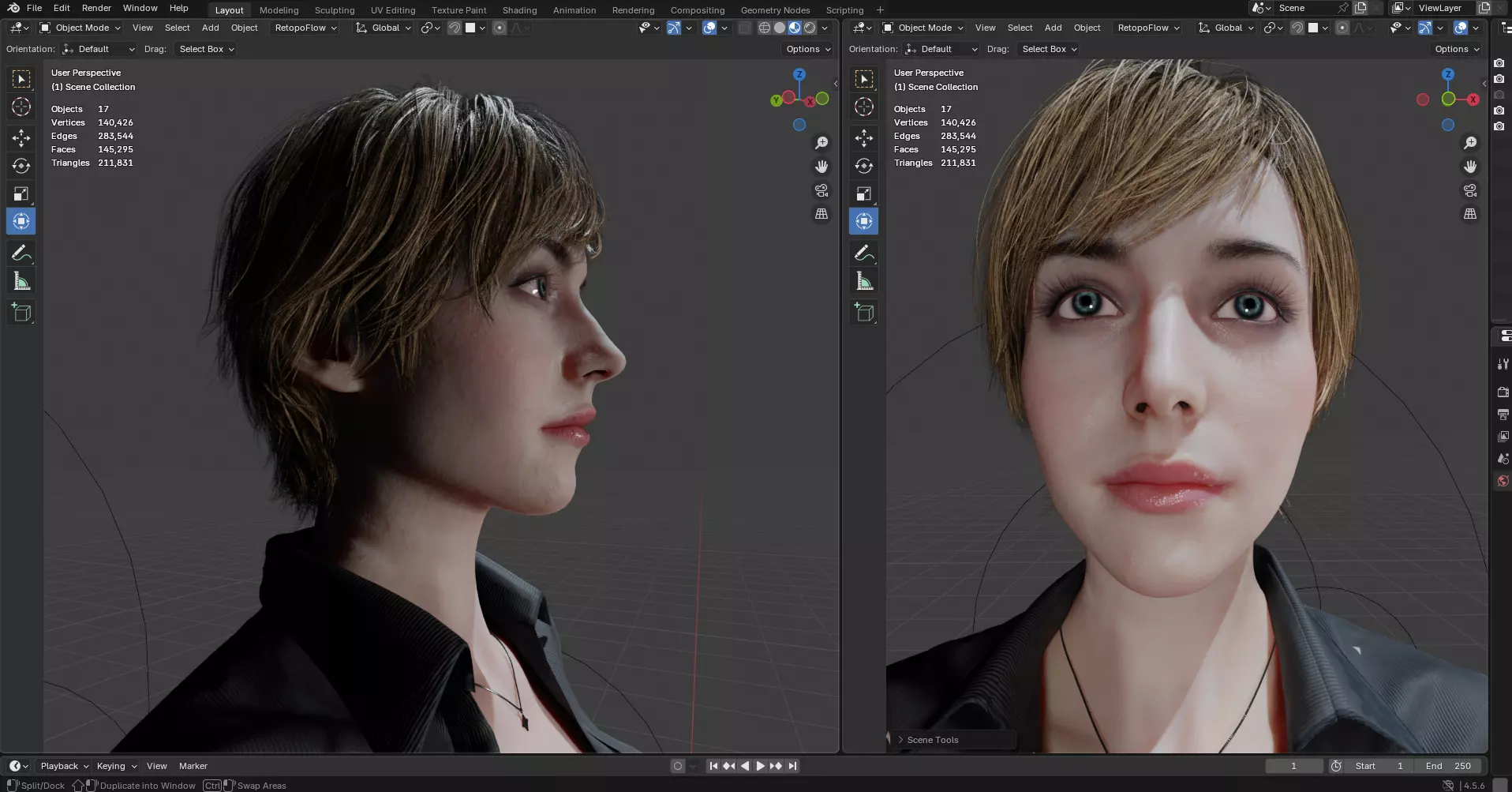Open the Keying dropdown in timeline

117,766
